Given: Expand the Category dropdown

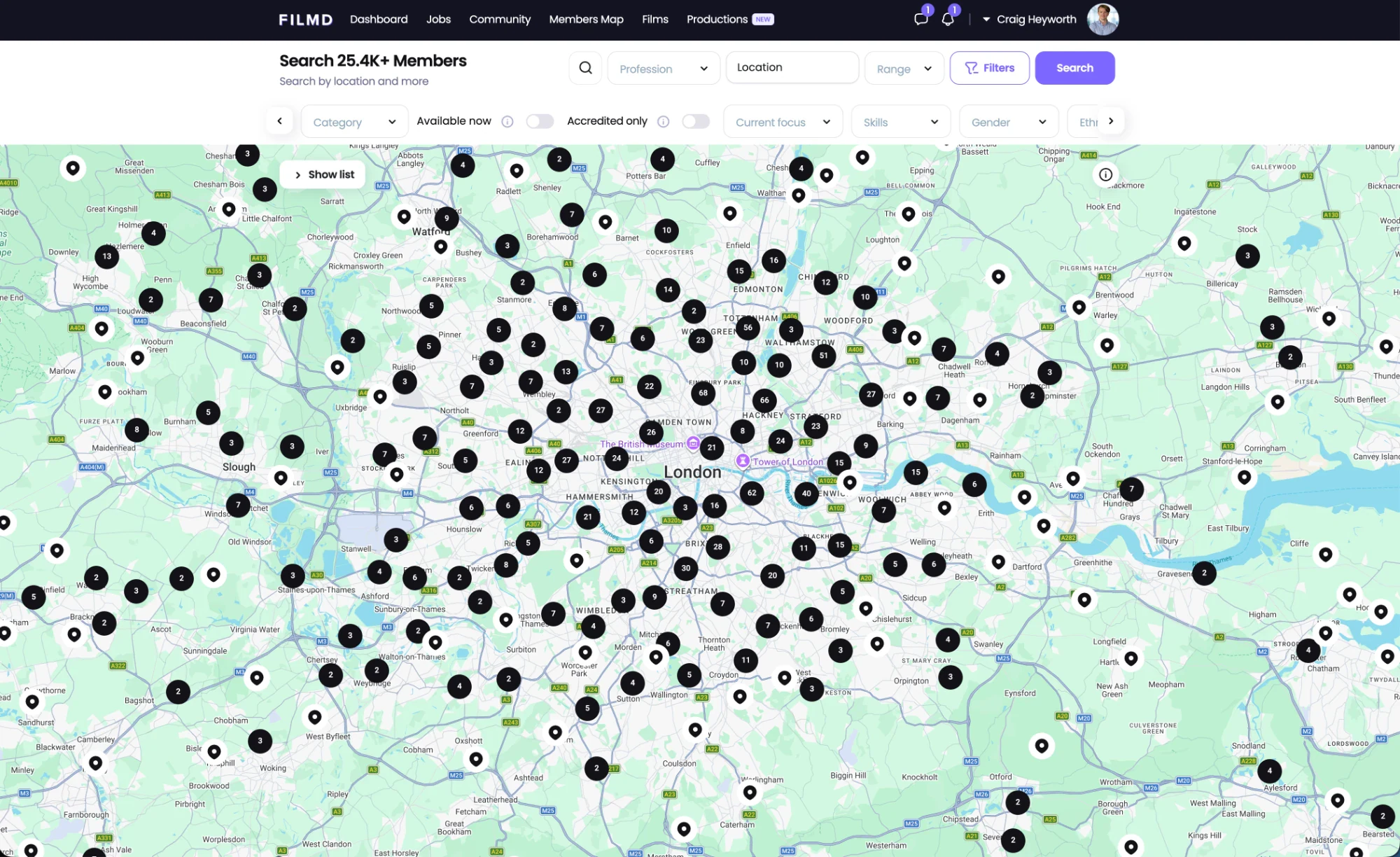Looking at the screenshot, I should [354, 122].
